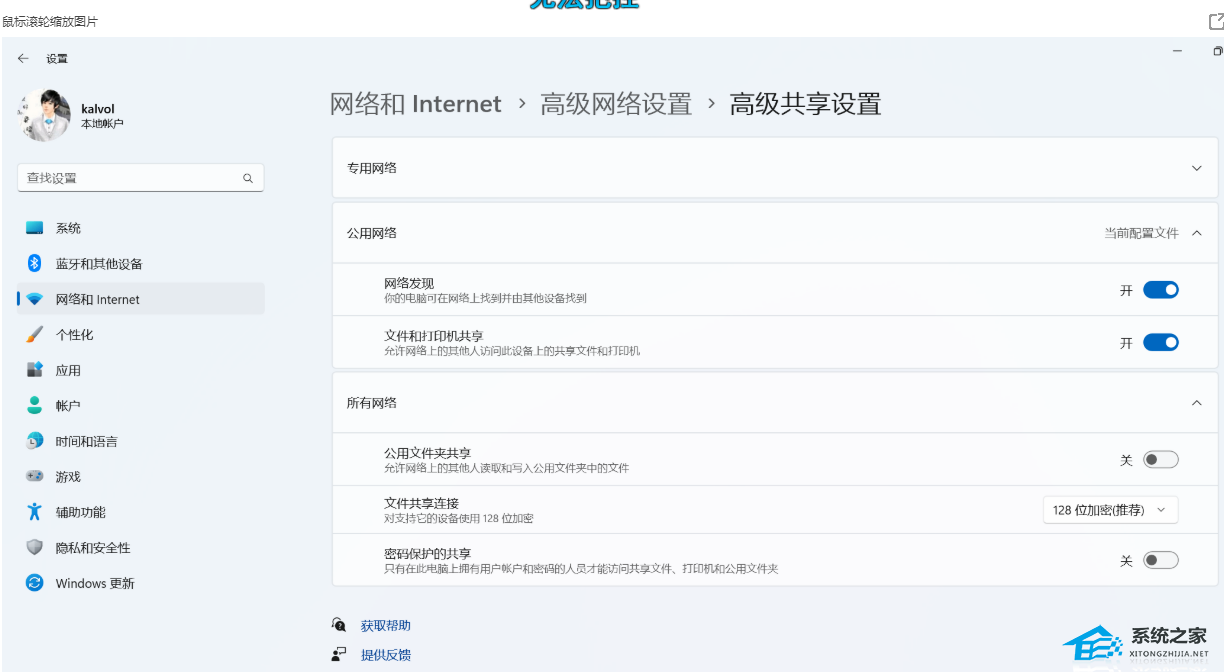Collapse the all networks section (所有网络)
Image resolution: width=1224 pixels, height=672 pixels.
click(1197, 403)
